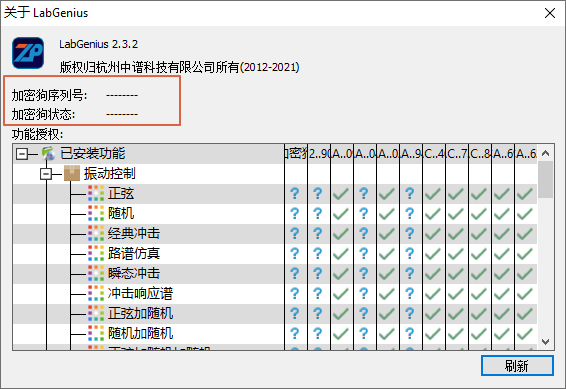Image resolution: width=566 pixels, height=389 pixels.
Task: Click the colored grid icon beside 冲击响应谱
Action: pyautogui.click(x=96, y=293)
